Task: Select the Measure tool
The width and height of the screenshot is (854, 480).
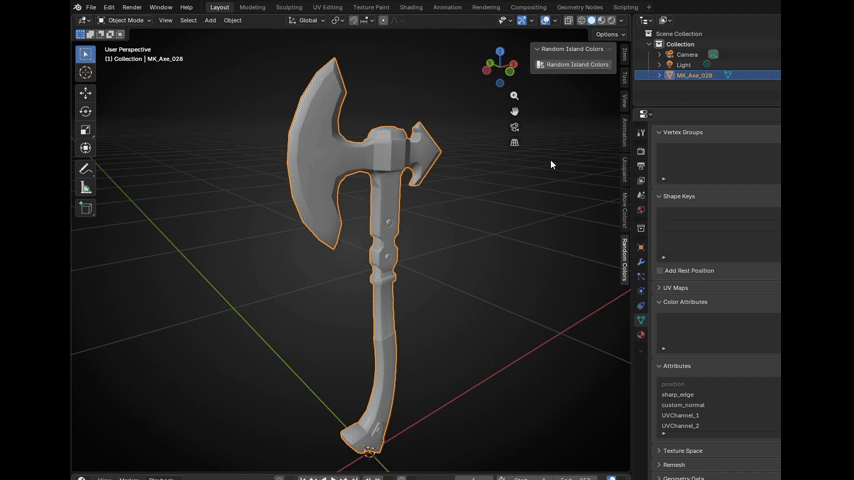Action: tap(85, 187)
